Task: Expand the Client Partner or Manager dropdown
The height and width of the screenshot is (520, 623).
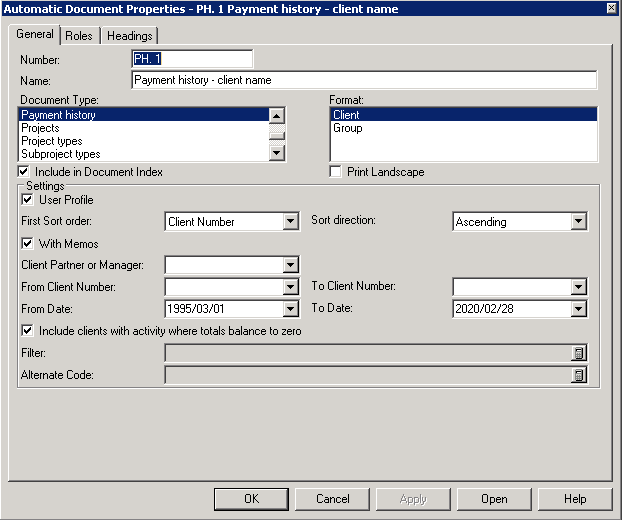Action: tap(290, 265)
